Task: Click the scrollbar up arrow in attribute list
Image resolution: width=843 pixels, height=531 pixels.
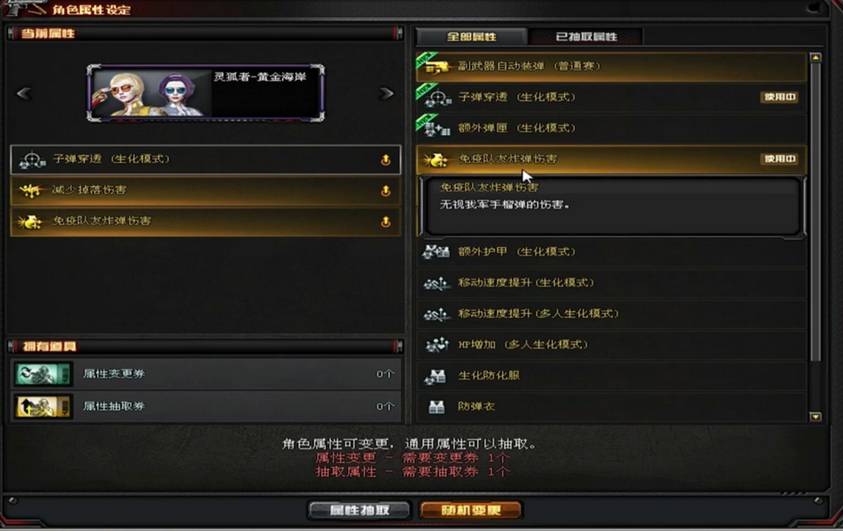Action: tap(816, 58)
